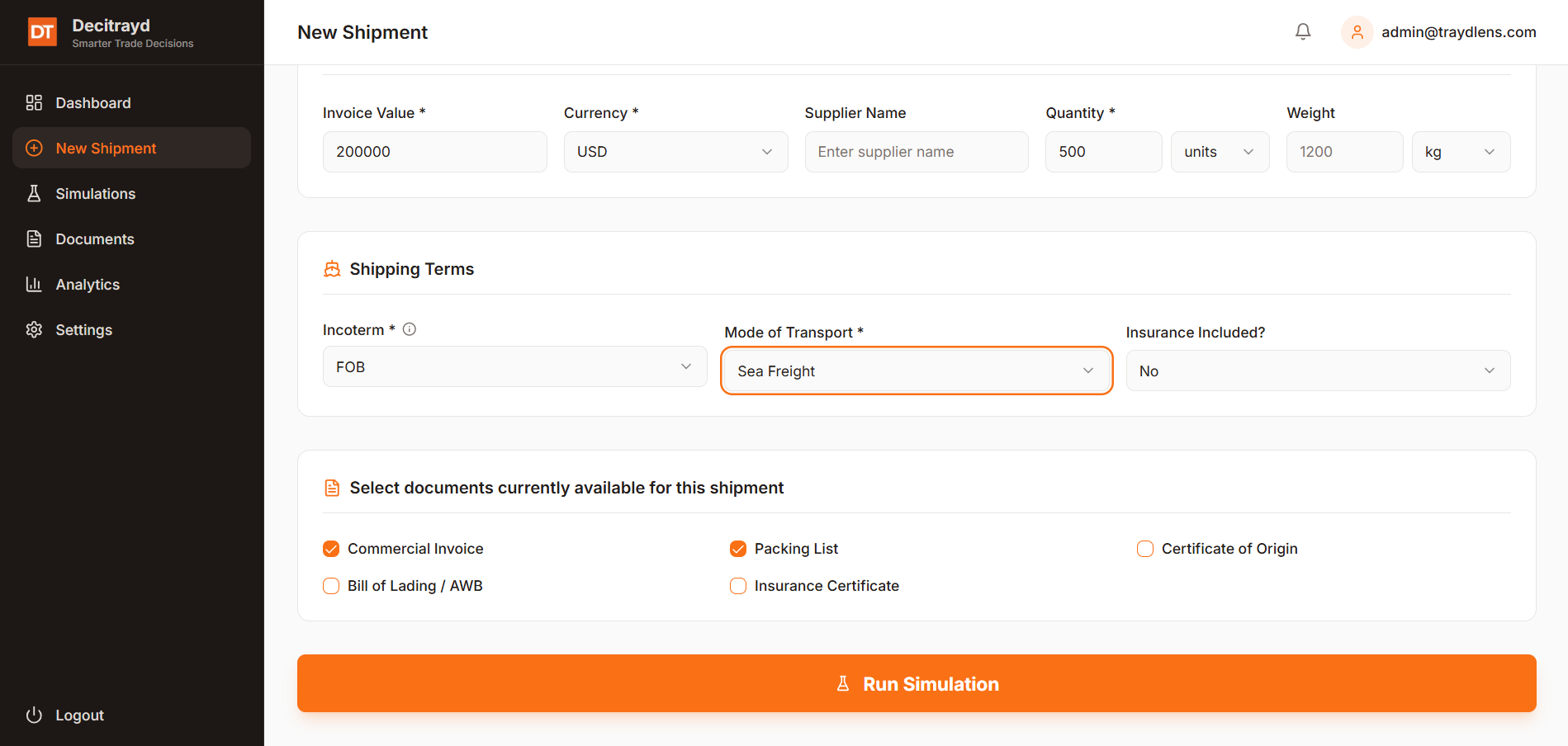Open the Mode of Transport dropdown
The height and width of the screenshot is (746, 1568).
pyautogui.click(x=917, y=371)
